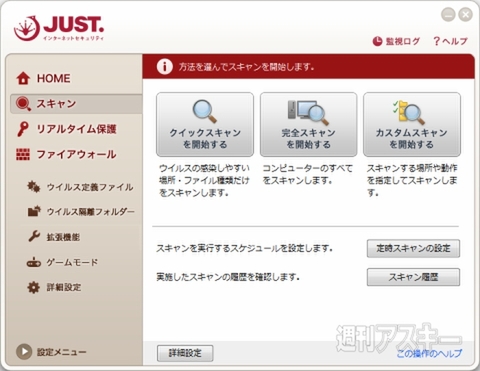Click the quick scan magnifying glass icon
The height and width of the screenshot is (371, 480).
point(205,111)
